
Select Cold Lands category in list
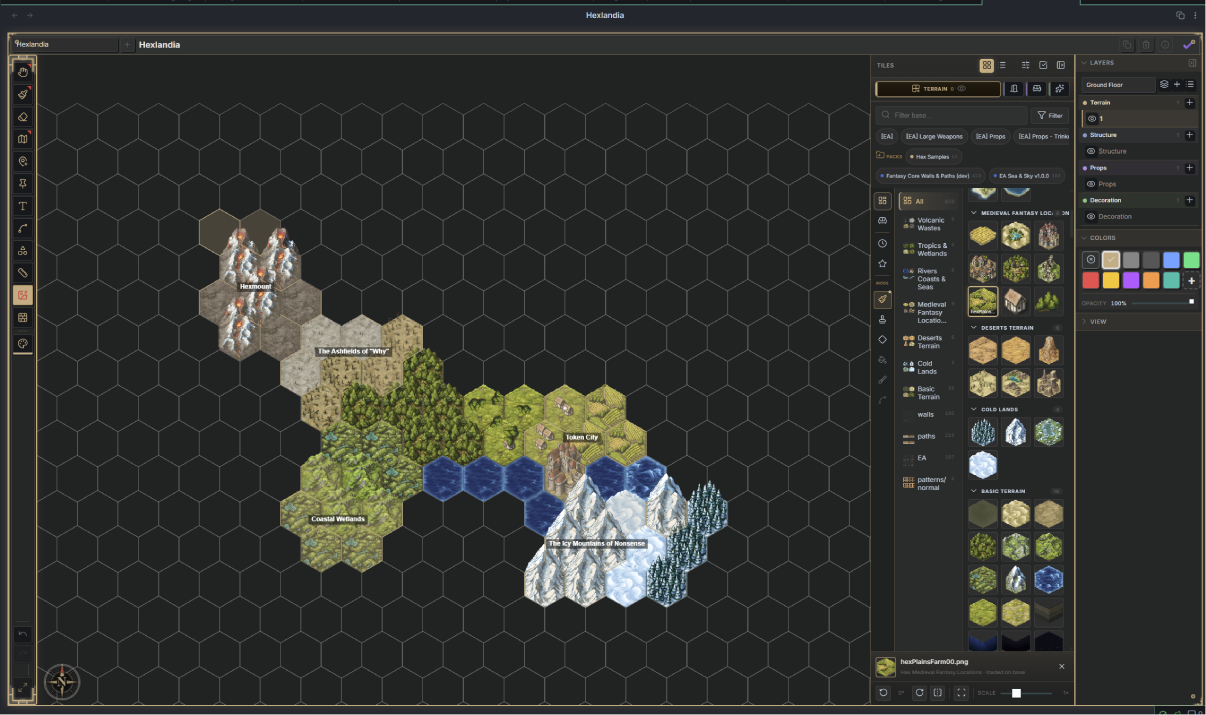[x=929, y=367]
